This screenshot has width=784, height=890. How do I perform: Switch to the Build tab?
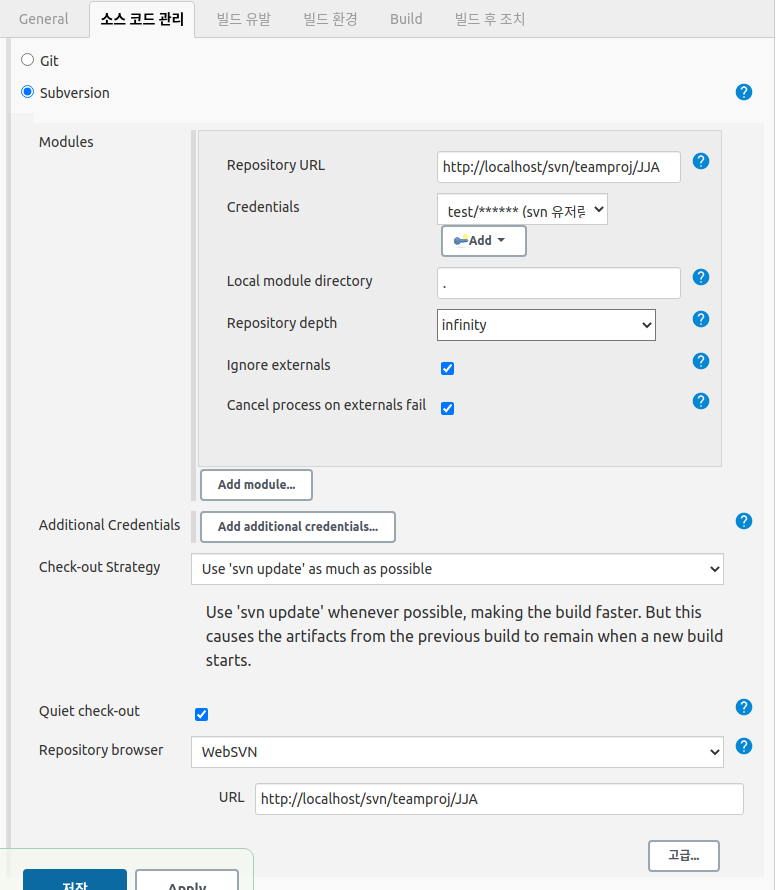click(406, 19)
